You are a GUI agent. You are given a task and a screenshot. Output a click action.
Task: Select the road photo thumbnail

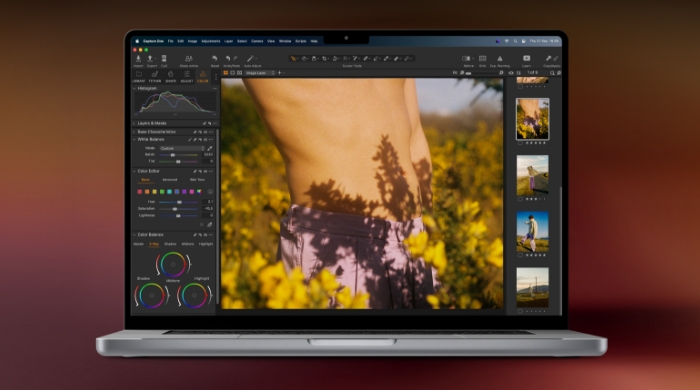tap(533, 175)
